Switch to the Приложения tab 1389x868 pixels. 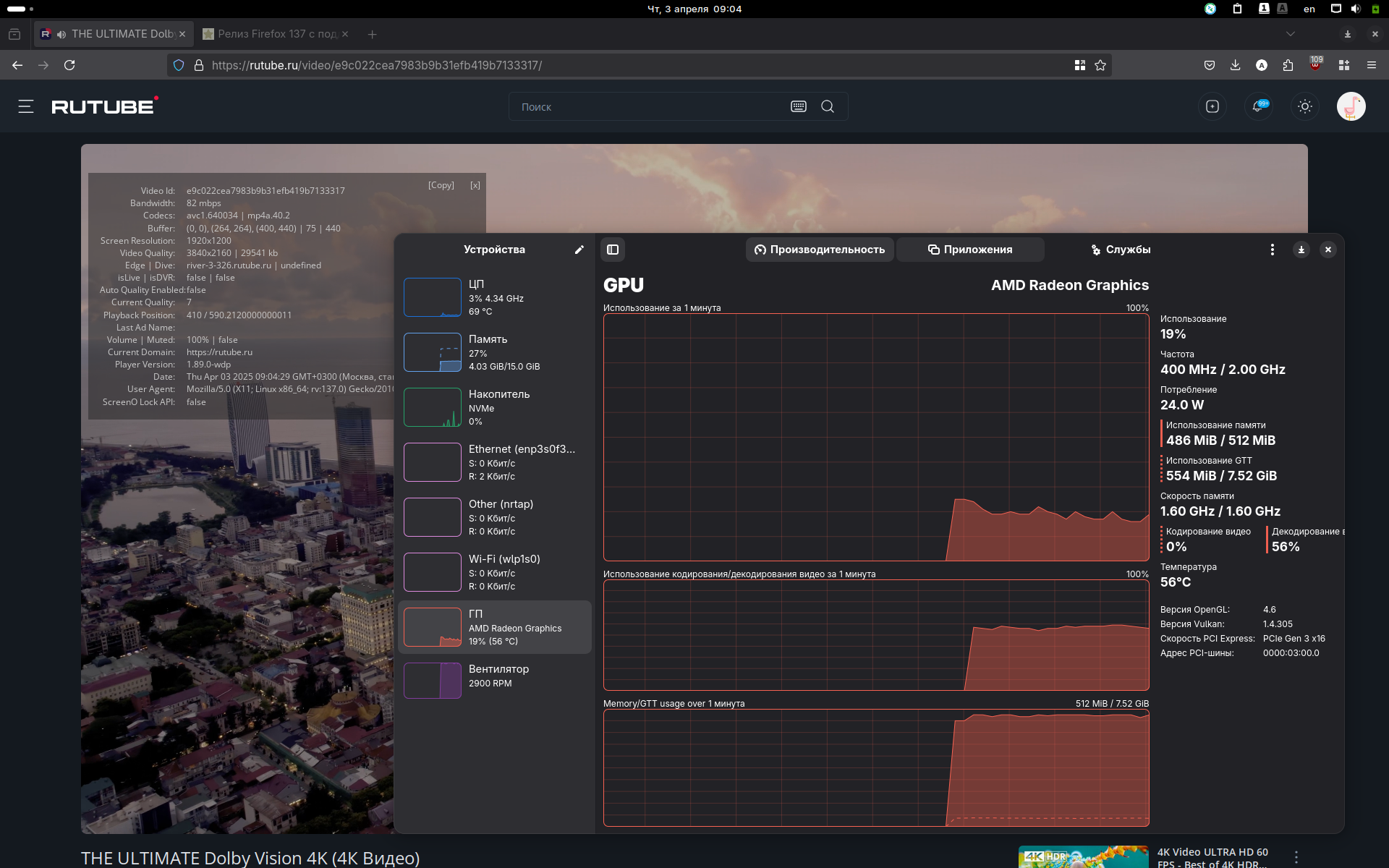point(970,250)
